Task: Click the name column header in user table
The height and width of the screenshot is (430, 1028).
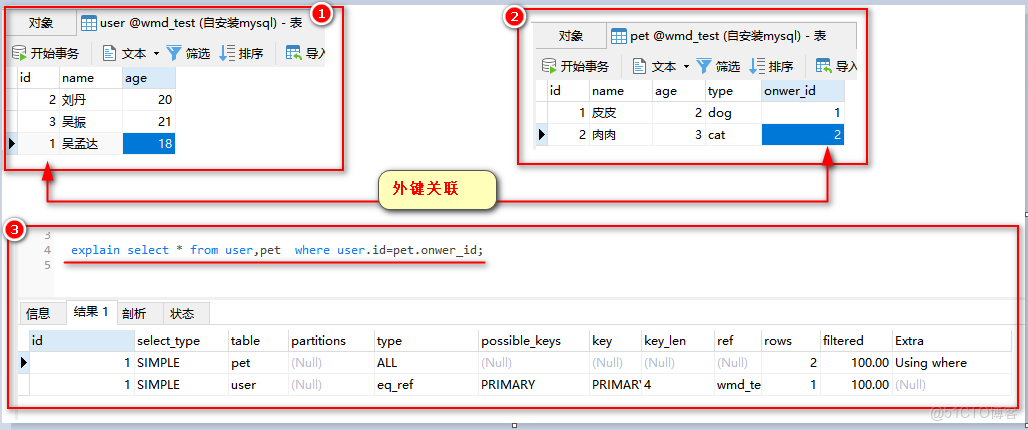Action: 91,78
